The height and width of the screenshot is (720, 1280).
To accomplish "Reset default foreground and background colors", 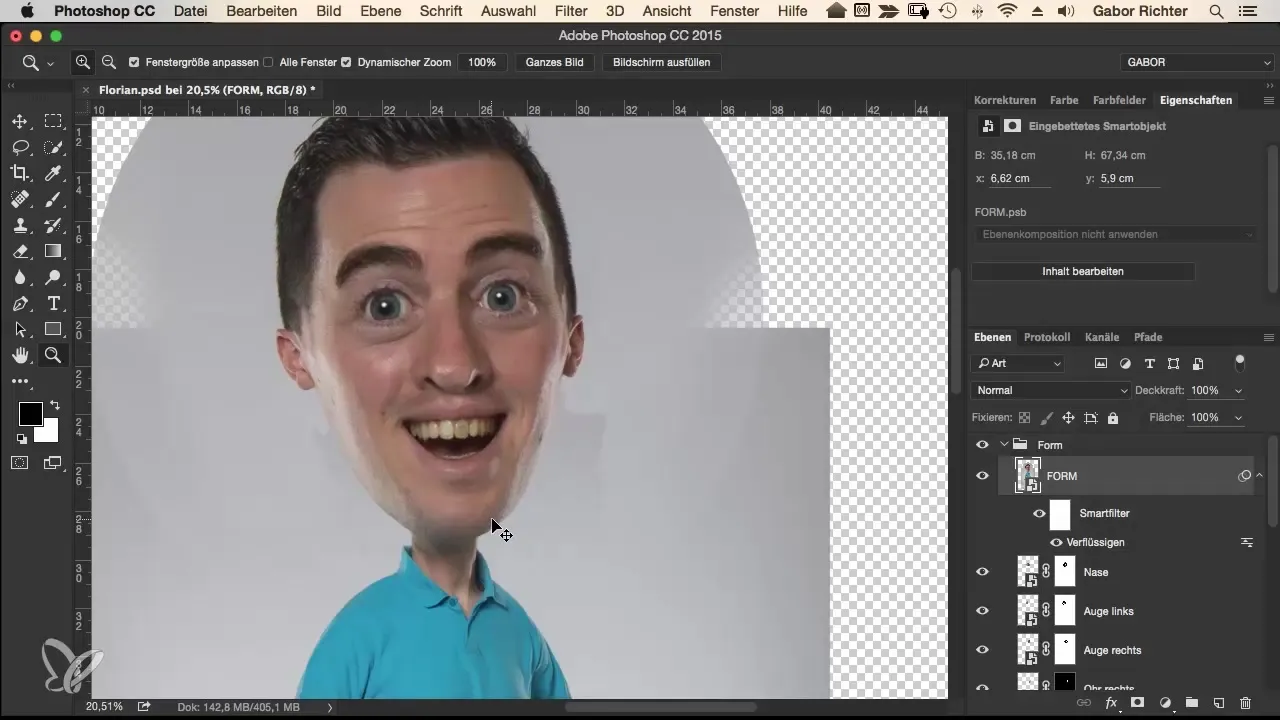I will click(x=21, y=438).
